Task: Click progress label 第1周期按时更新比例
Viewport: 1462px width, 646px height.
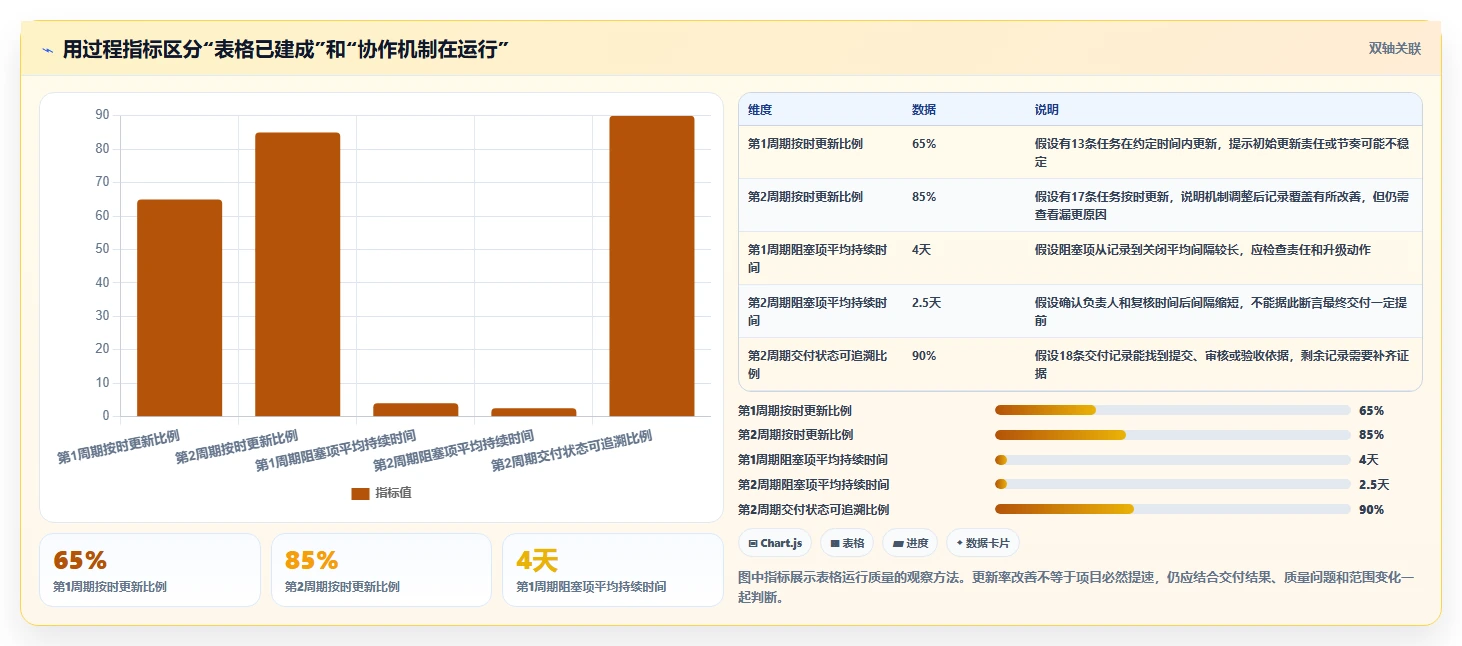Action: (795, 411)
